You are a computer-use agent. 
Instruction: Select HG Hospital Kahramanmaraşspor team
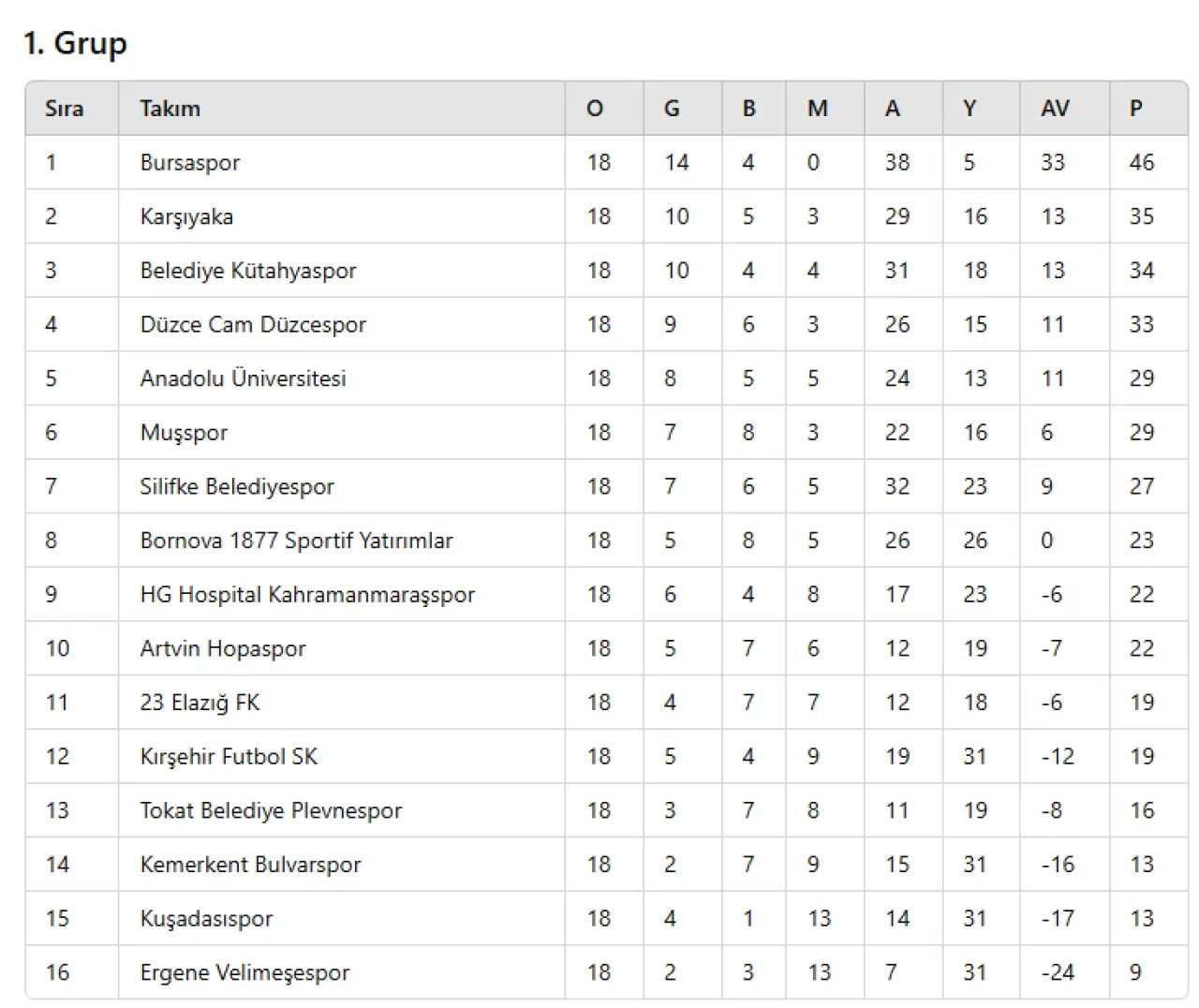(x=307, y=595)
